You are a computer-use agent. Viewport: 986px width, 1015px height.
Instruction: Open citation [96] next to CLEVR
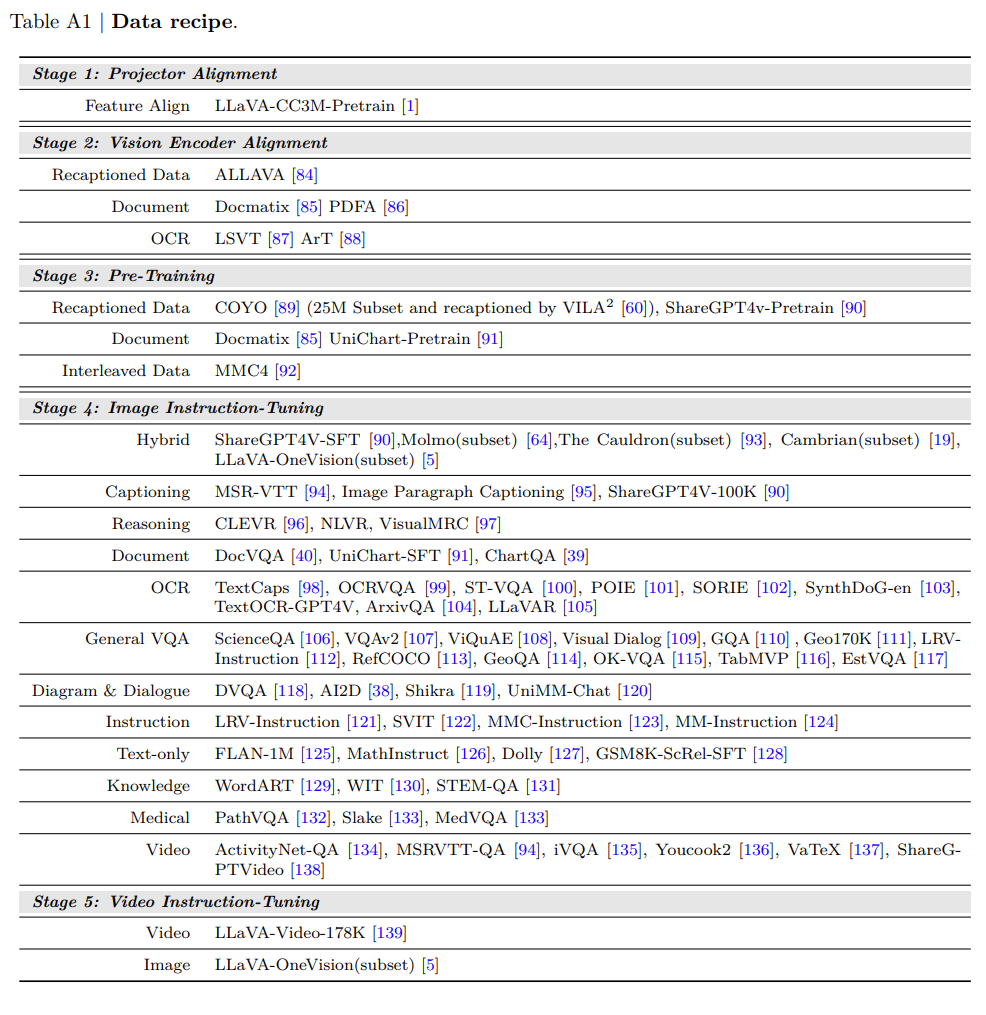click(x=296, y=524)
